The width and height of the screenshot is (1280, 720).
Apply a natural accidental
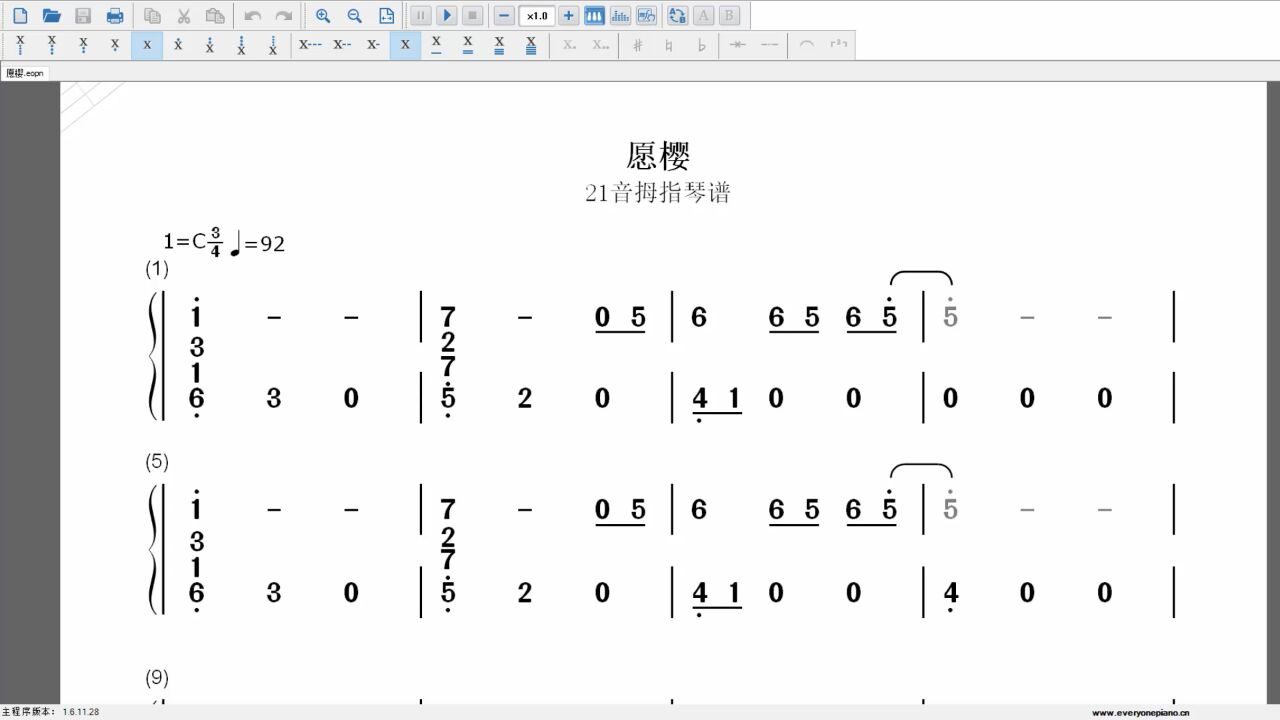tap(669, 45)
